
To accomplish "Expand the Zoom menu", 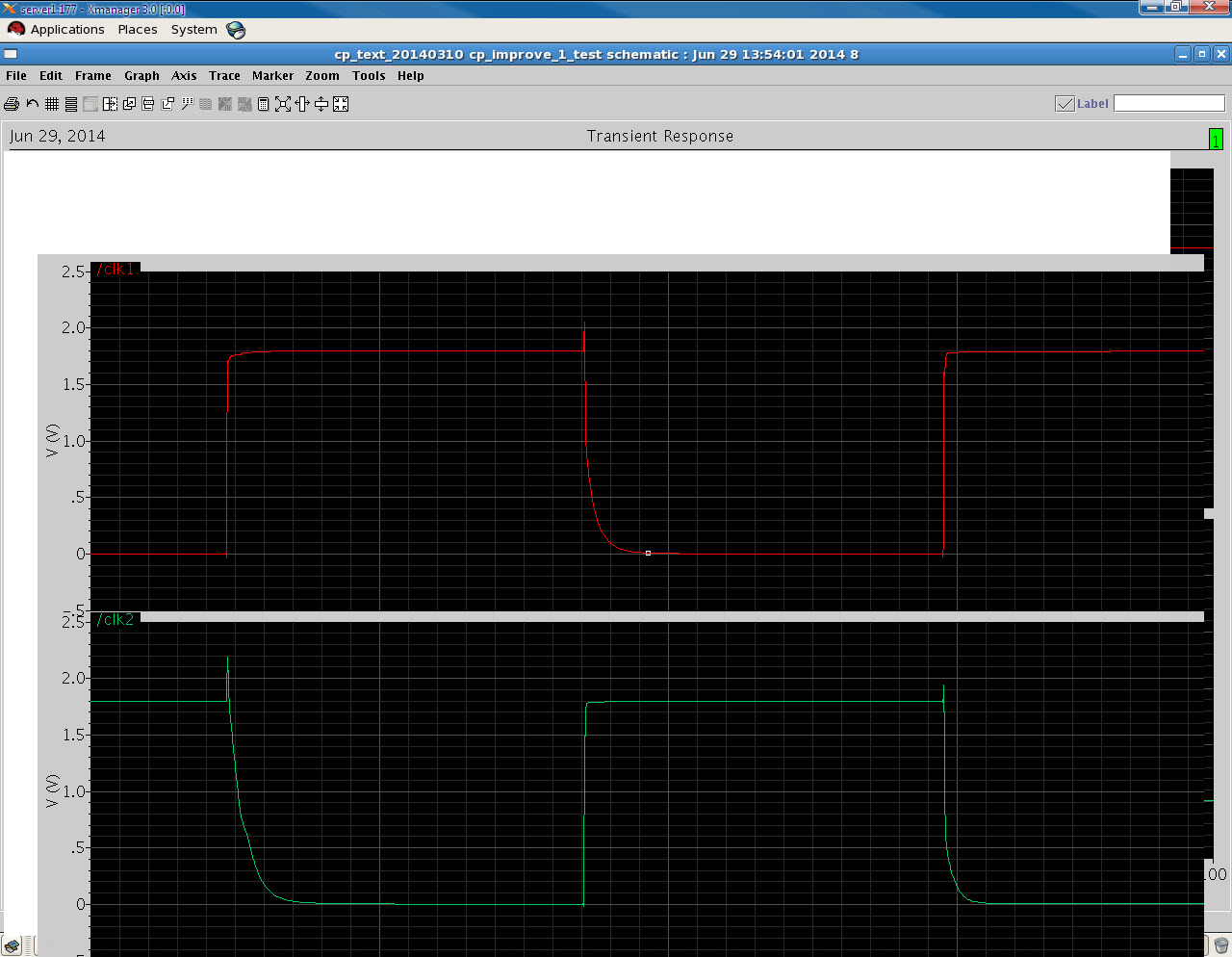I will tap(322, 76).
